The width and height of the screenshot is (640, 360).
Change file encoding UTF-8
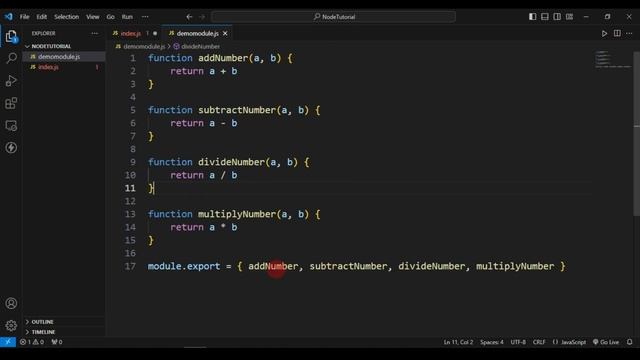(518, 342)
